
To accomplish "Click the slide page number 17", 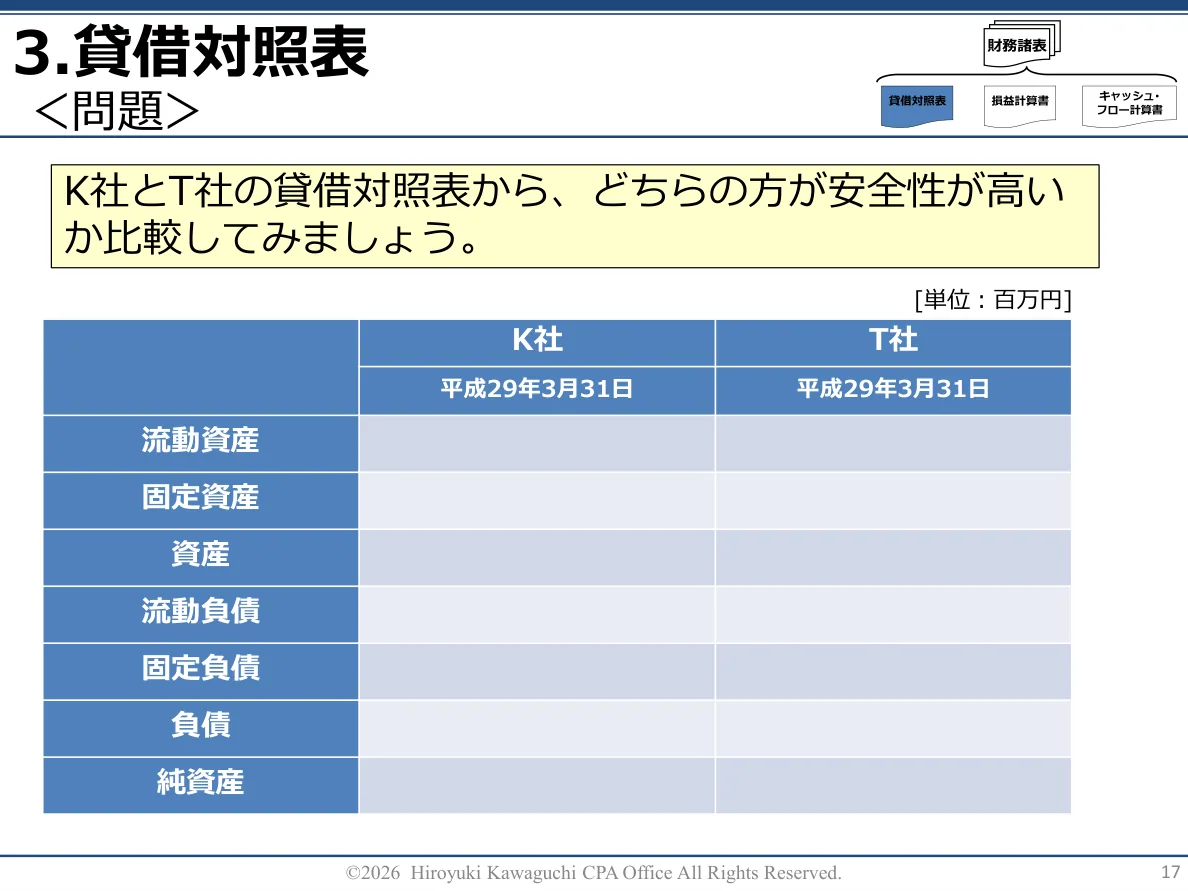I will 1170,871.
